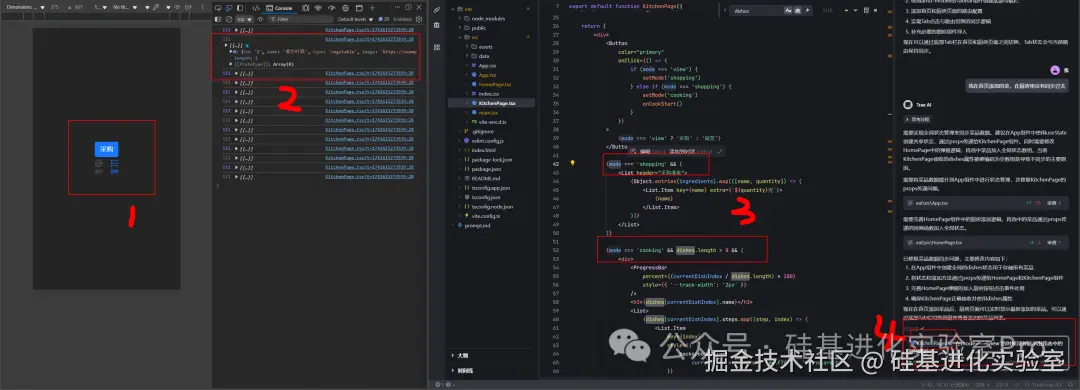Viewport: 1080px width, 390px height.
Task: Expand the array item 0 object
Action: tap(231, 52)
